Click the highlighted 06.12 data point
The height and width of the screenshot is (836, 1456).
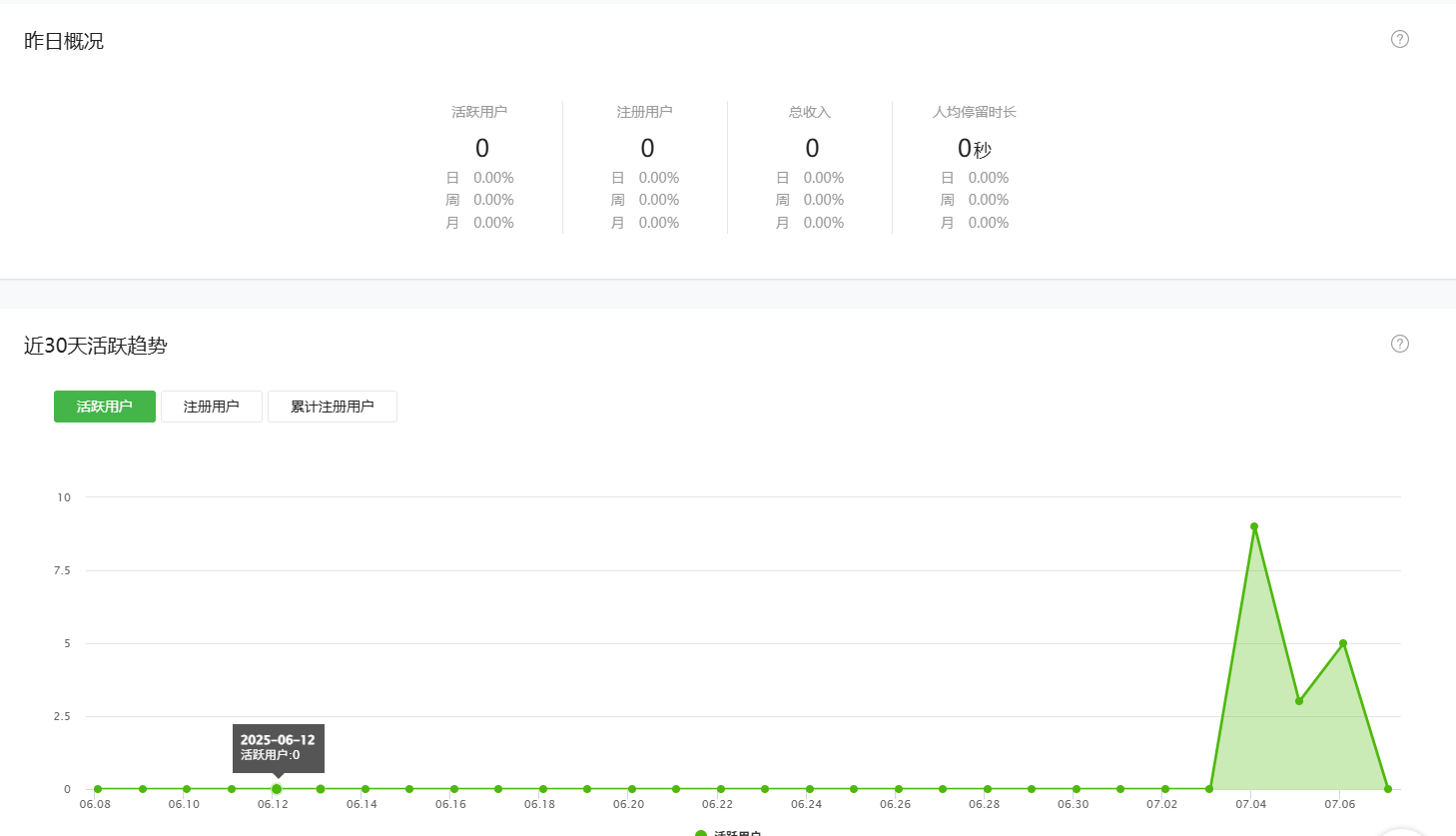(277, 789)
